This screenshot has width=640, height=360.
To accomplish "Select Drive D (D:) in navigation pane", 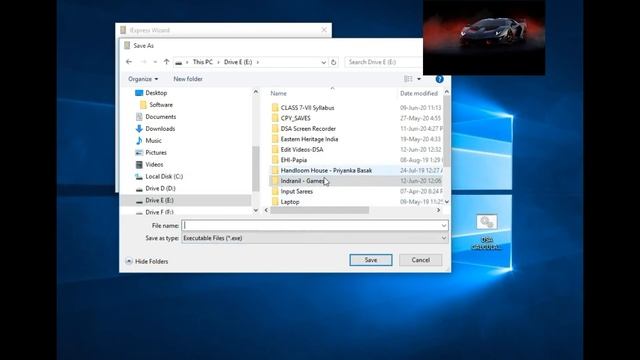I will point(160,188).
